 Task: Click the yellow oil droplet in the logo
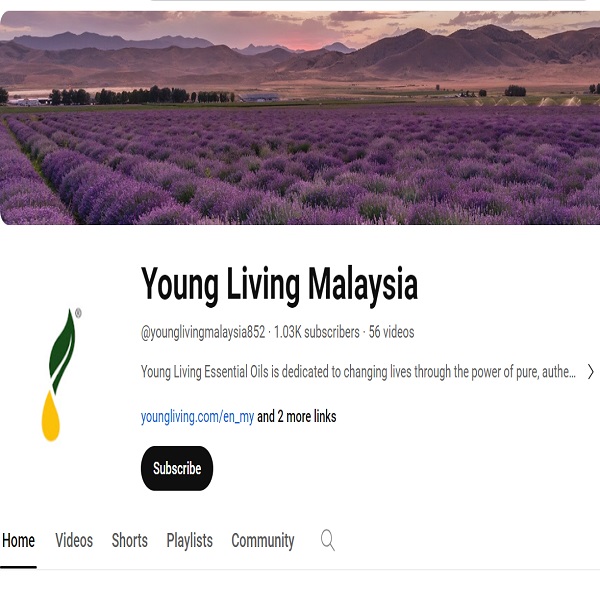click(51, 416)
